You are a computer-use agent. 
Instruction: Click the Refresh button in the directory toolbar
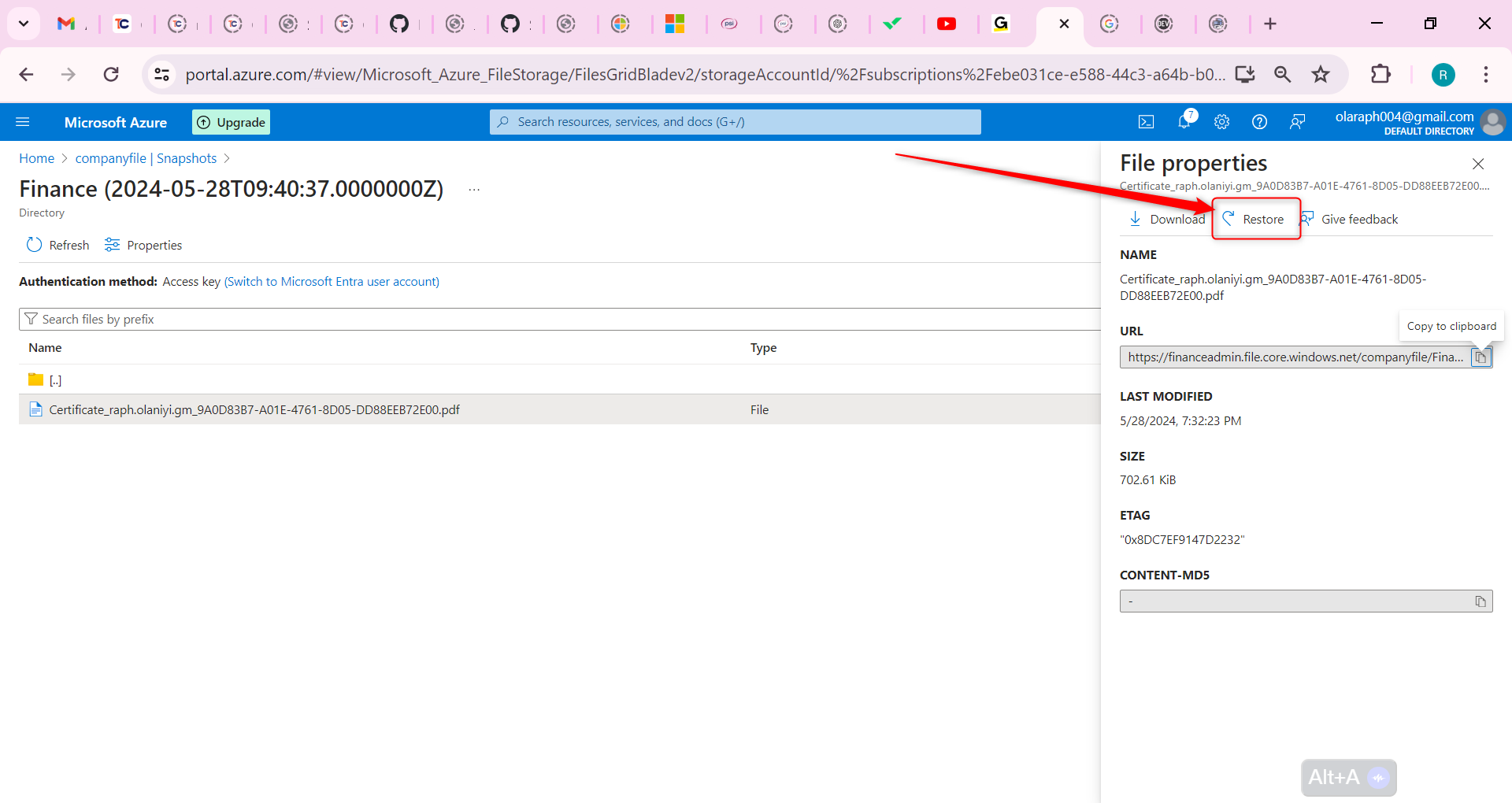point(57,245)
